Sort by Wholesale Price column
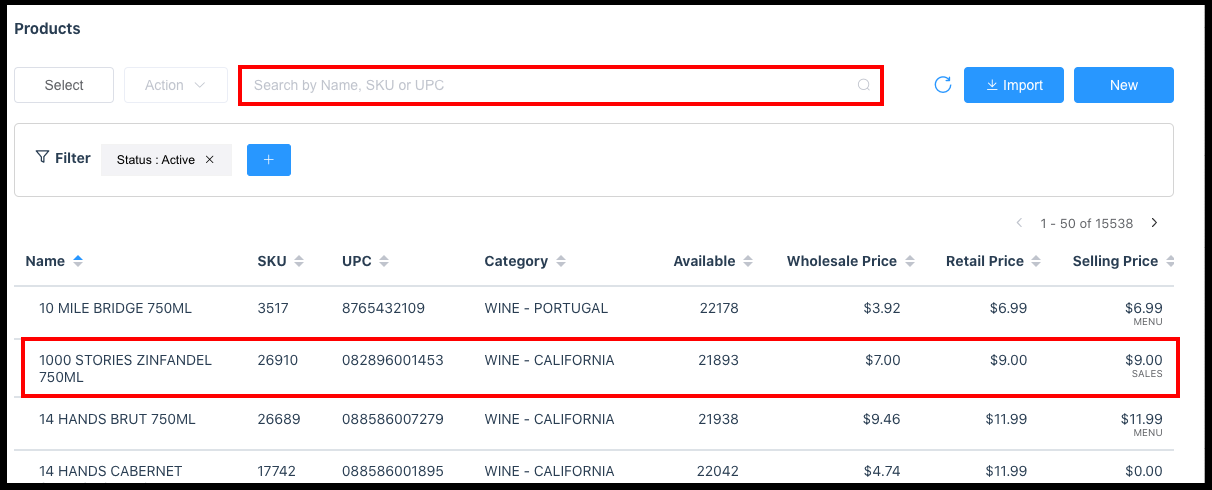Image resolution: width=1212 pixels, height=490 pixels. pos(909,261)
